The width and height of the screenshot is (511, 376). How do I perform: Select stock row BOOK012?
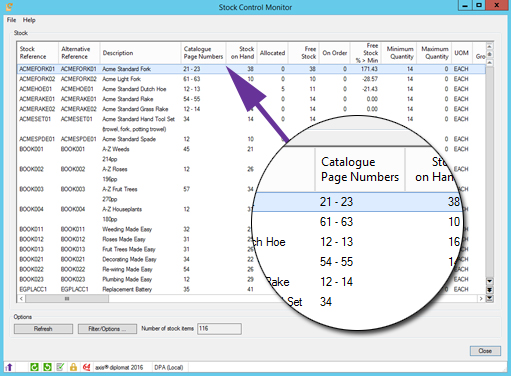(x=251, y=239)
